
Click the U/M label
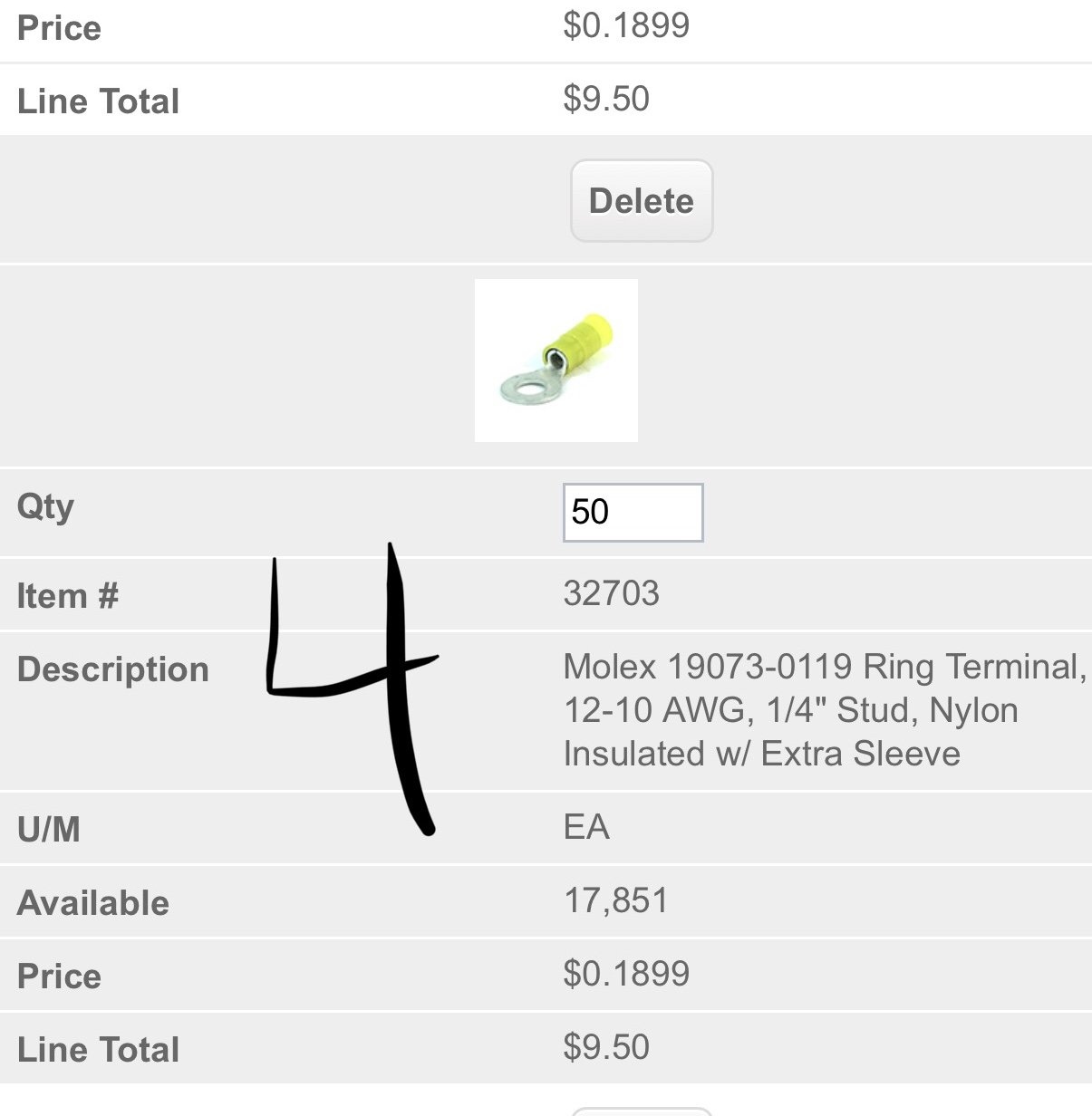(x=49, y=829)
